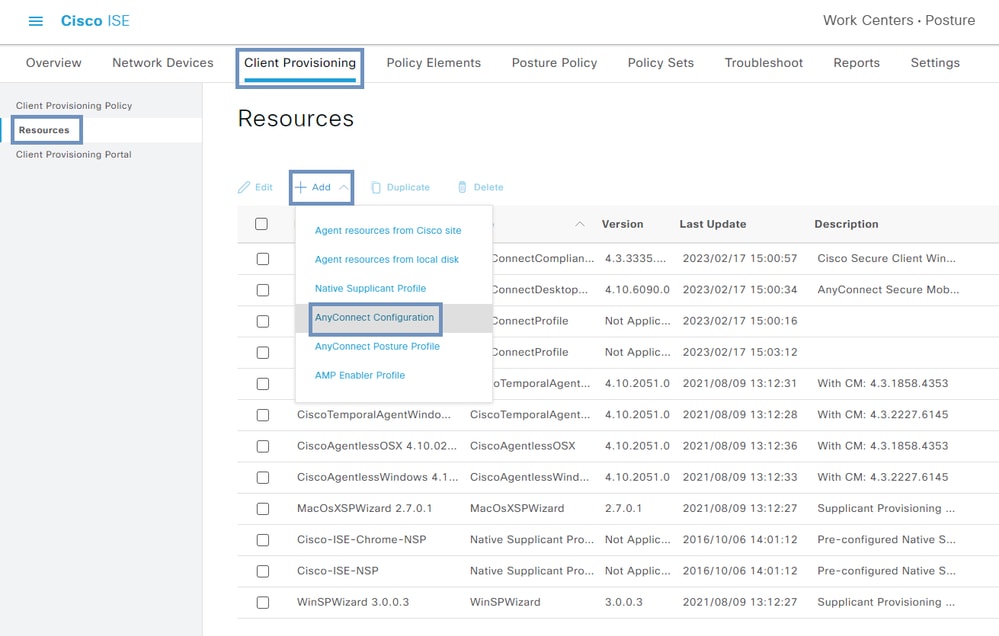
Task: Select AnyConnect Configuration from the Add menu
Action: click(374, 317)
